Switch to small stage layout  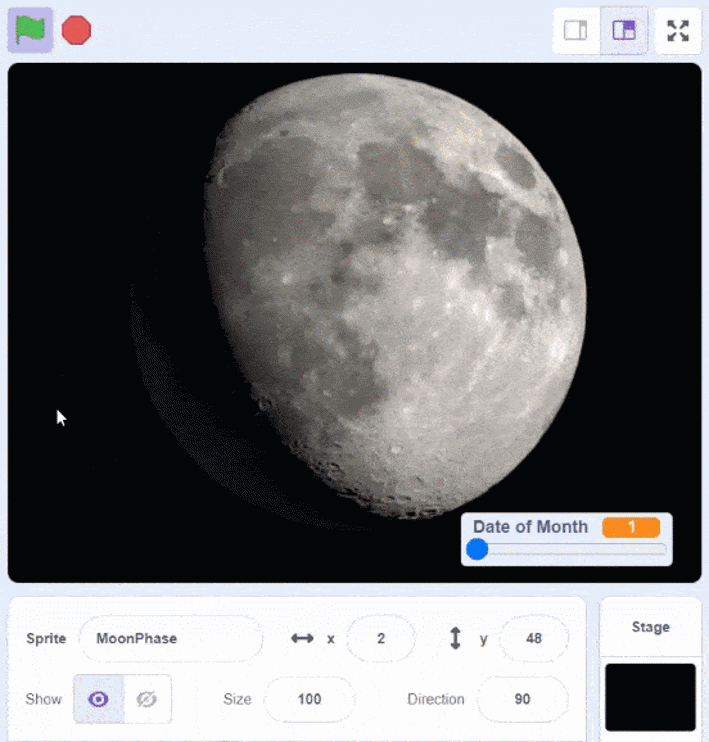click(x=576, y=30)
